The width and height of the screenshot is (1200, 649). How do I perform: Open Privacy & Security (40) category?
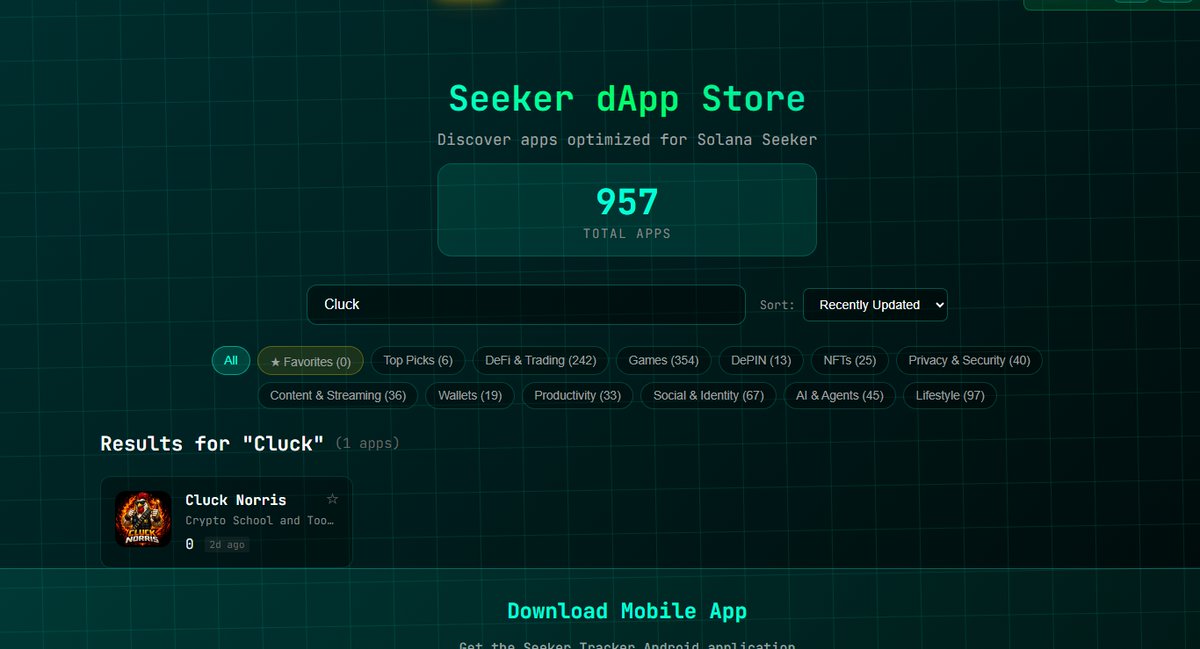tap(969, 360)
